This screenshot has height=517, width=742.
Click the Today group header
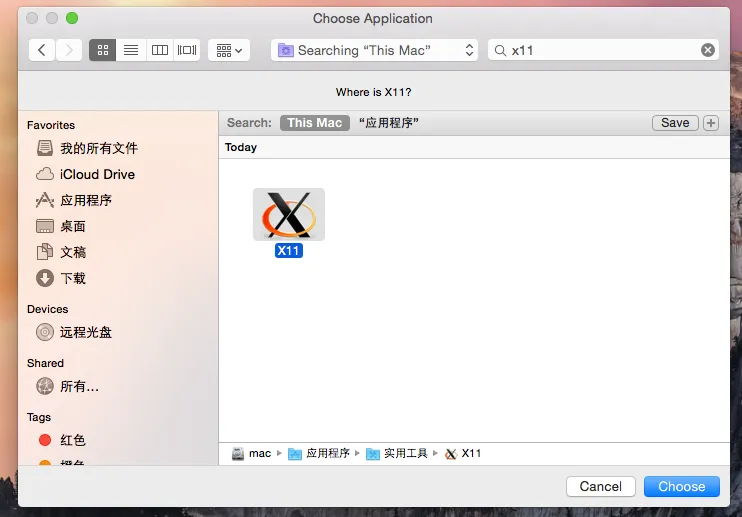tap(241, 148)
